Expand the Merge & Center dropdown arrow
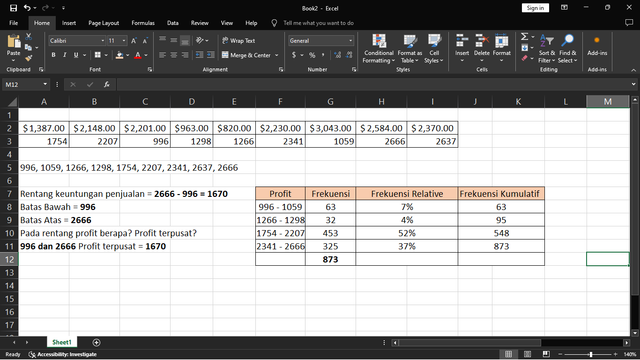 276,55
